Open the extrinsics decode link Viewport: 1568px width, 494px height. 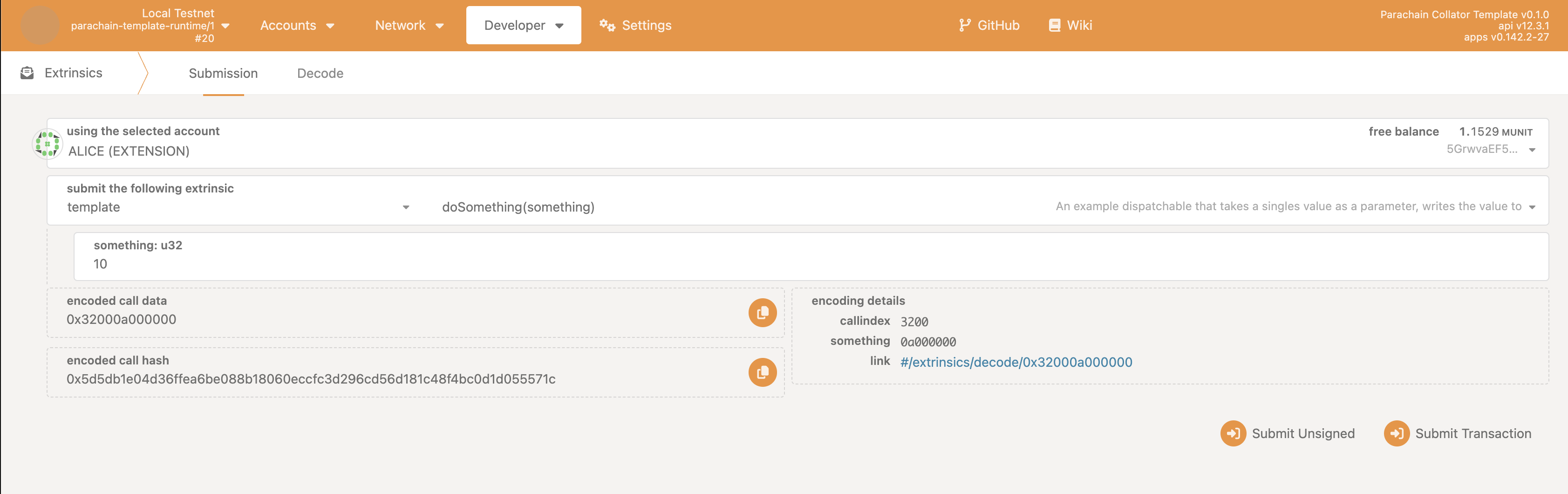(x=1016, y=362)
